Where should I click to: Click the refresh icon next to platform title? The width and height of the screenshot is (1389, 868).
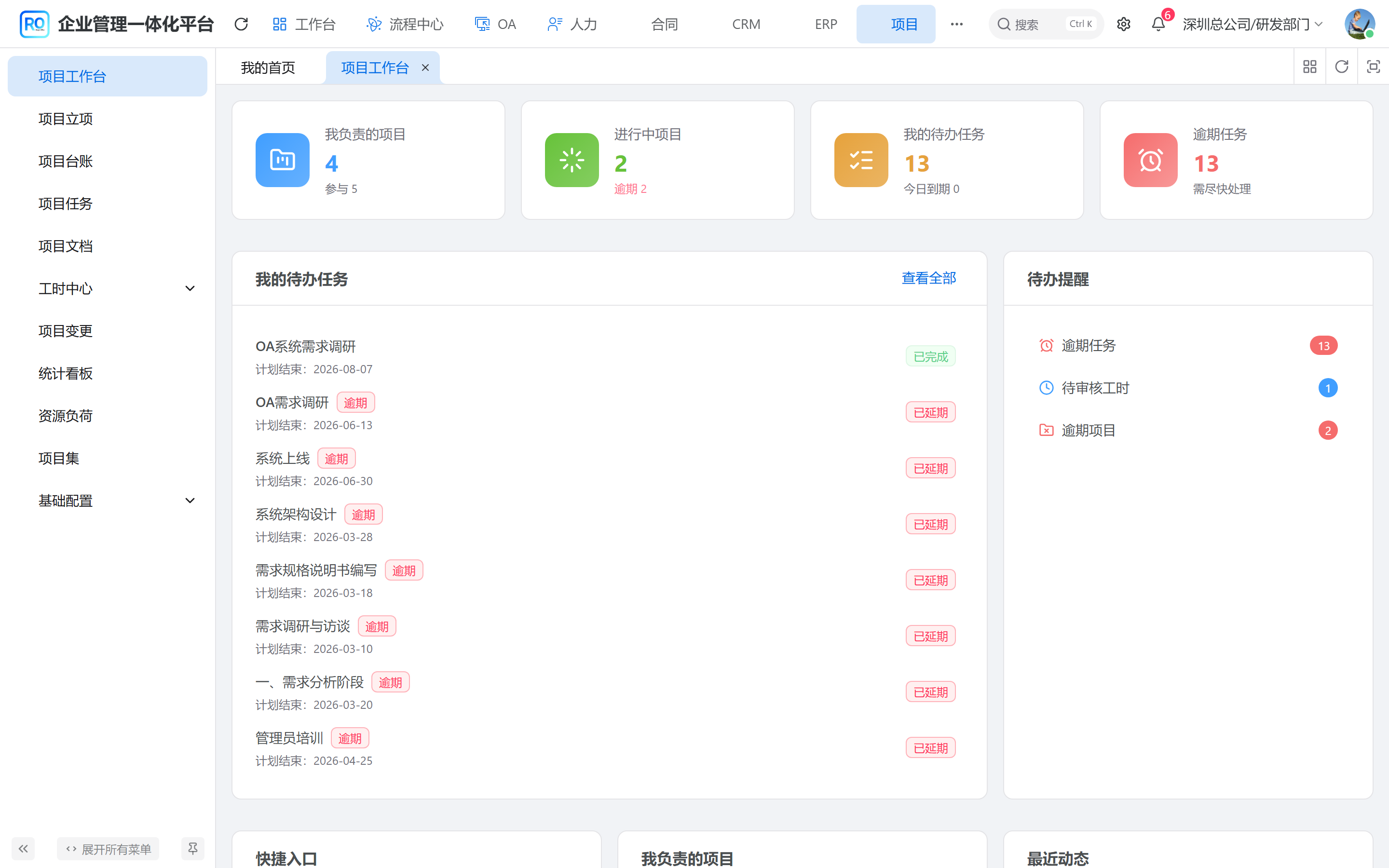click(241, 24)
